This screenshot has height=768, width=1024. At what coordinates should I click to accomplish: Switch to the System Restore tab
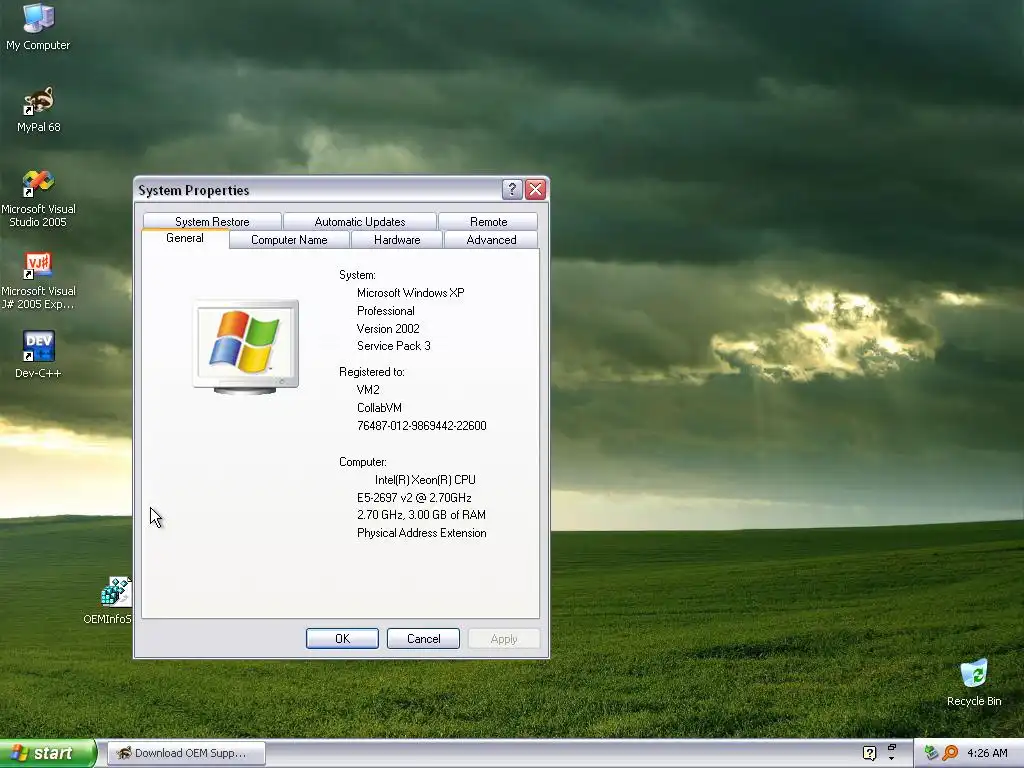pos(212,221)
